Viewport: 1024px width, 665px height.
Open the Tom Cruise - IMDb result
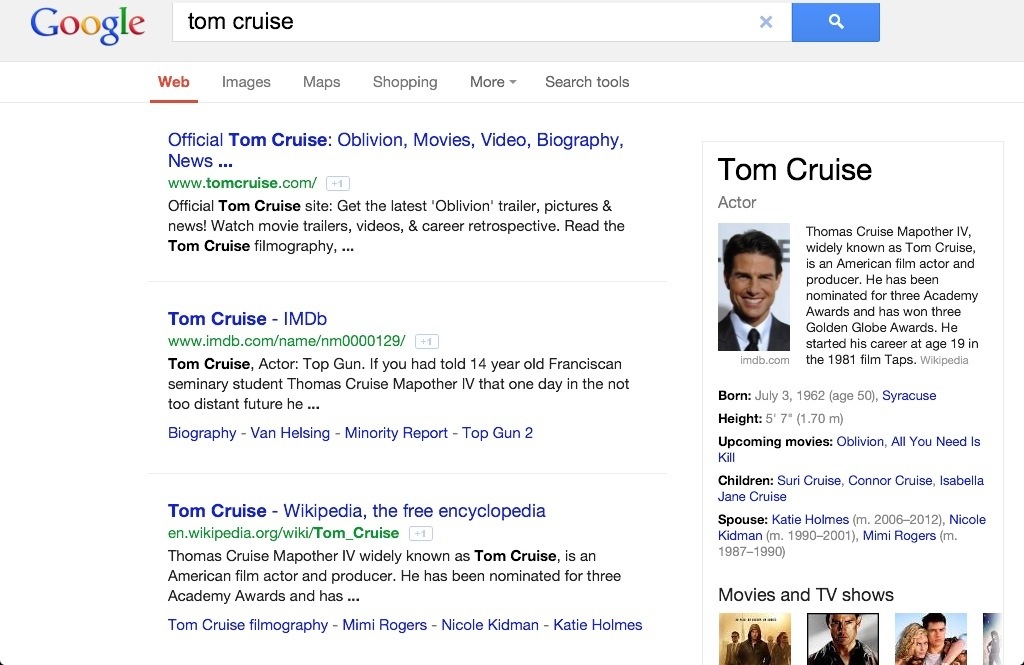247,319
